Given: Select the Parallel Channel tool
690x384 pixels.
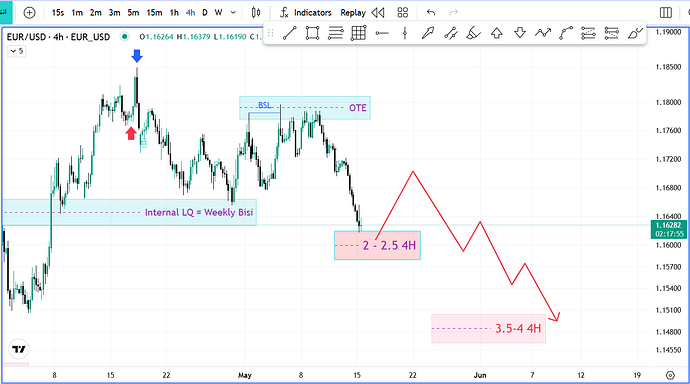Looking at the screenshot, I should point(451,33).
